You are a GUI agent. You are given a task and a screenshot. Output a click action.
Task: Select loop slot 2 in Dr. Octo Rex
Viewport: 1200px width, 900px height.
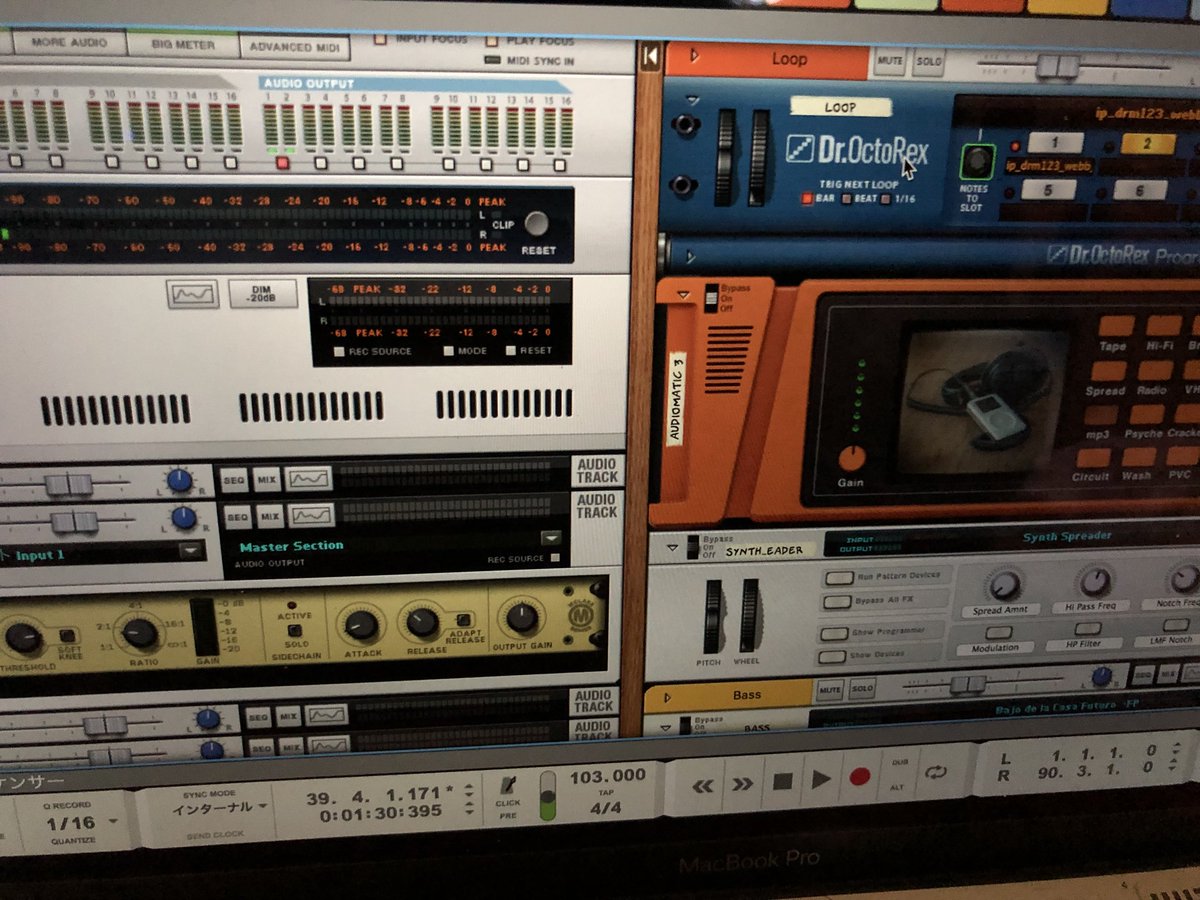1147,143
